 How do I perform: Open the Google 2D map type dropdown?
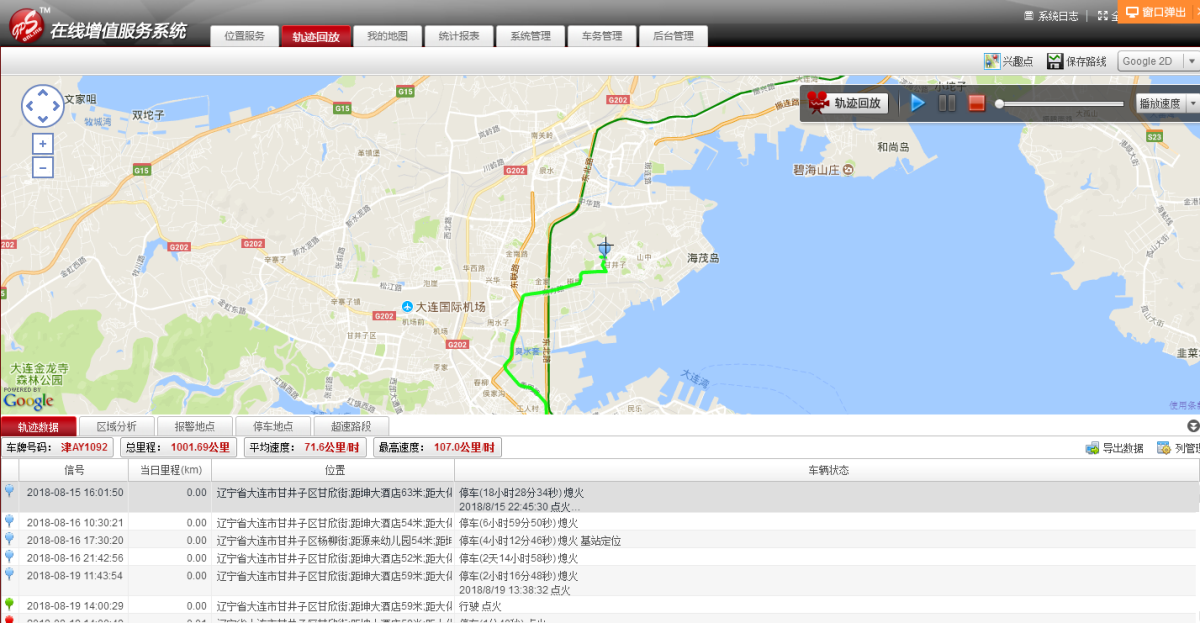1157,62
